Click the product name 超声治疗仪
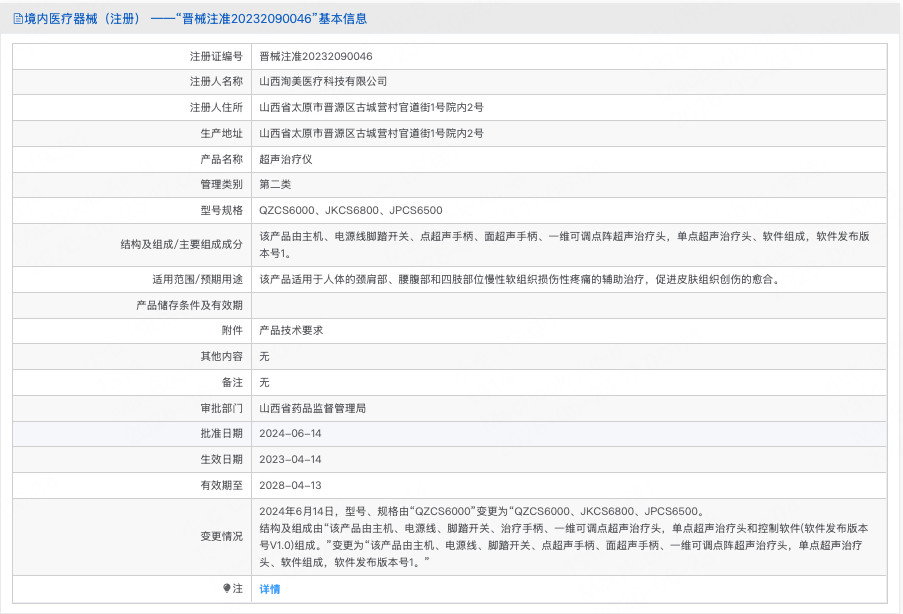 point(286,160)
